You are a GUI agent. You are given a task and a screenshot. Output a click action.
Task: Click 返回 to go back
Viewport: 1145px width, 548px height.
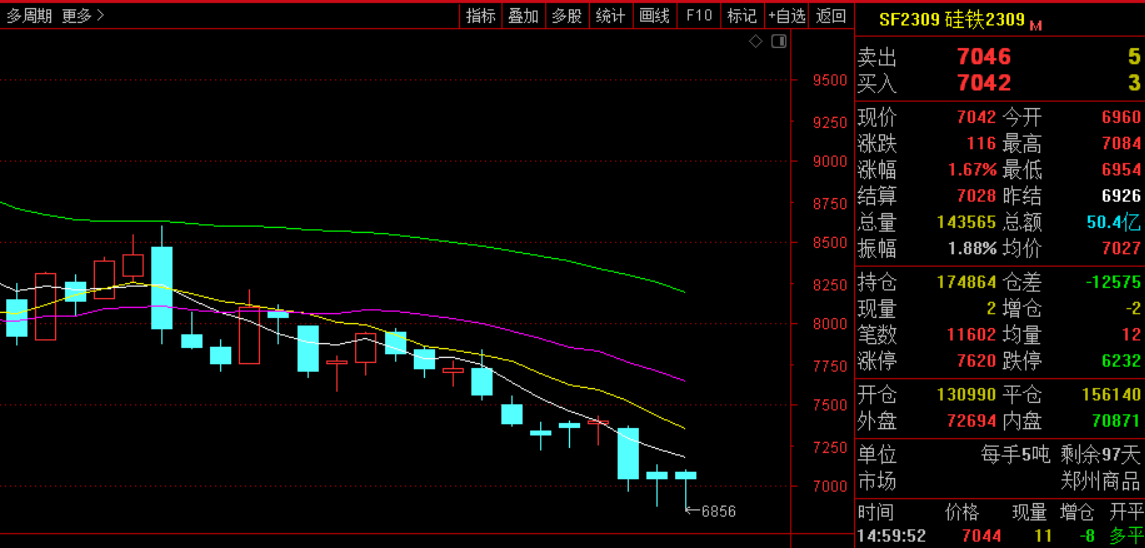click(x=831, y=16)
